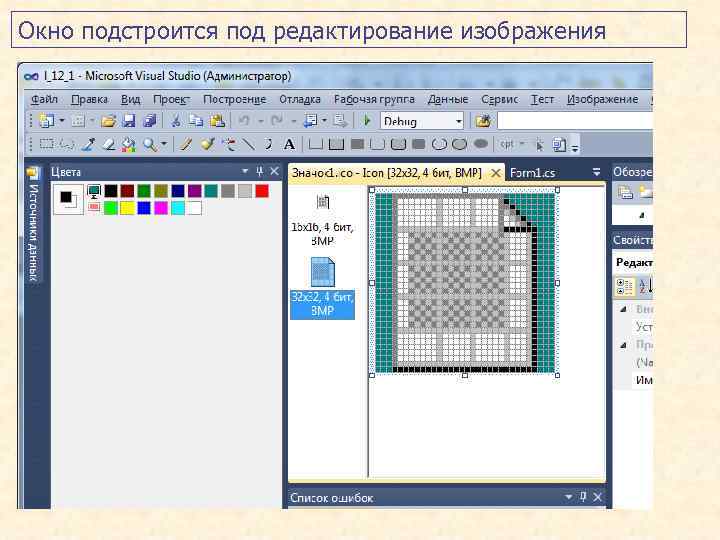The width and height of the screenshot is (720, 540).
Task: Click the Paste clipboard icon
Action: [x=217, y=121]
